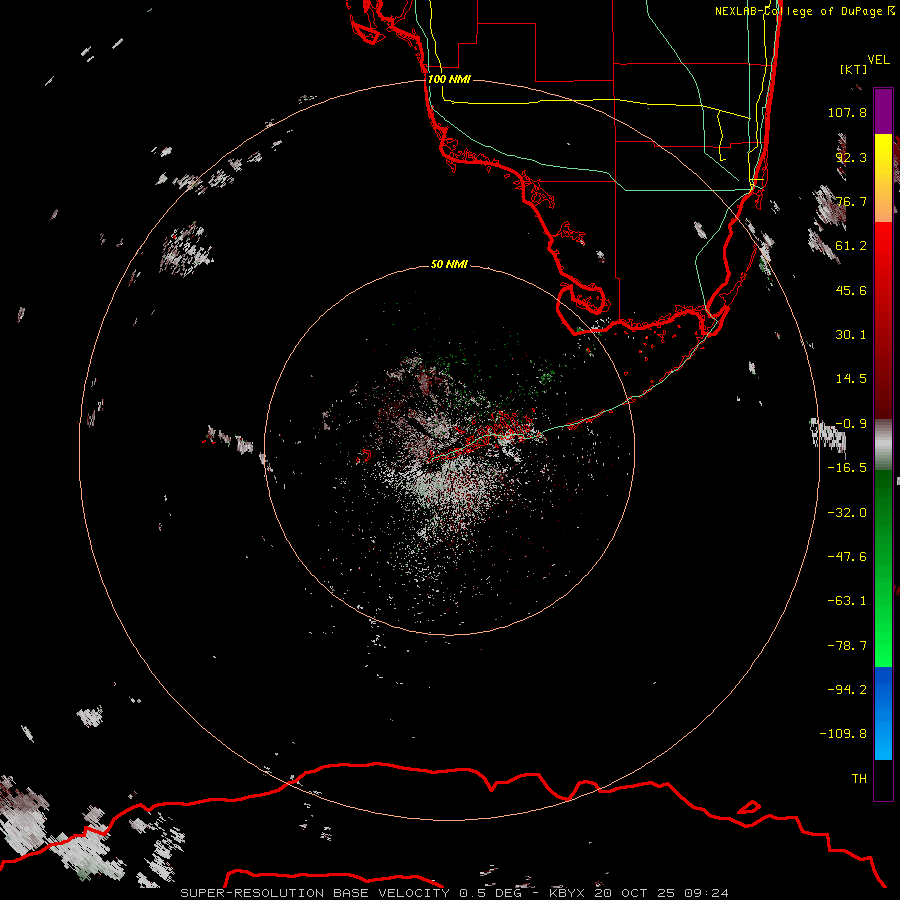900x900 pixels.
Task: Click the KBYX radar site identifier
Action: (567, 893)
